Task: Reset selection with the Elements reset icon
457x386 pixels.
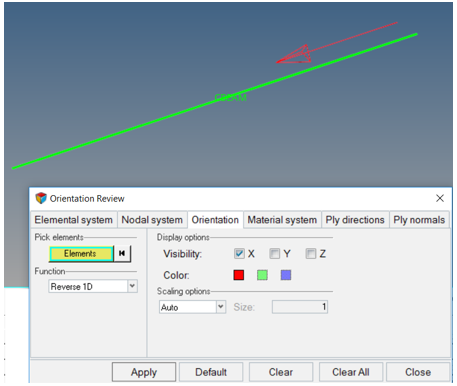Action: coord(122,254)
